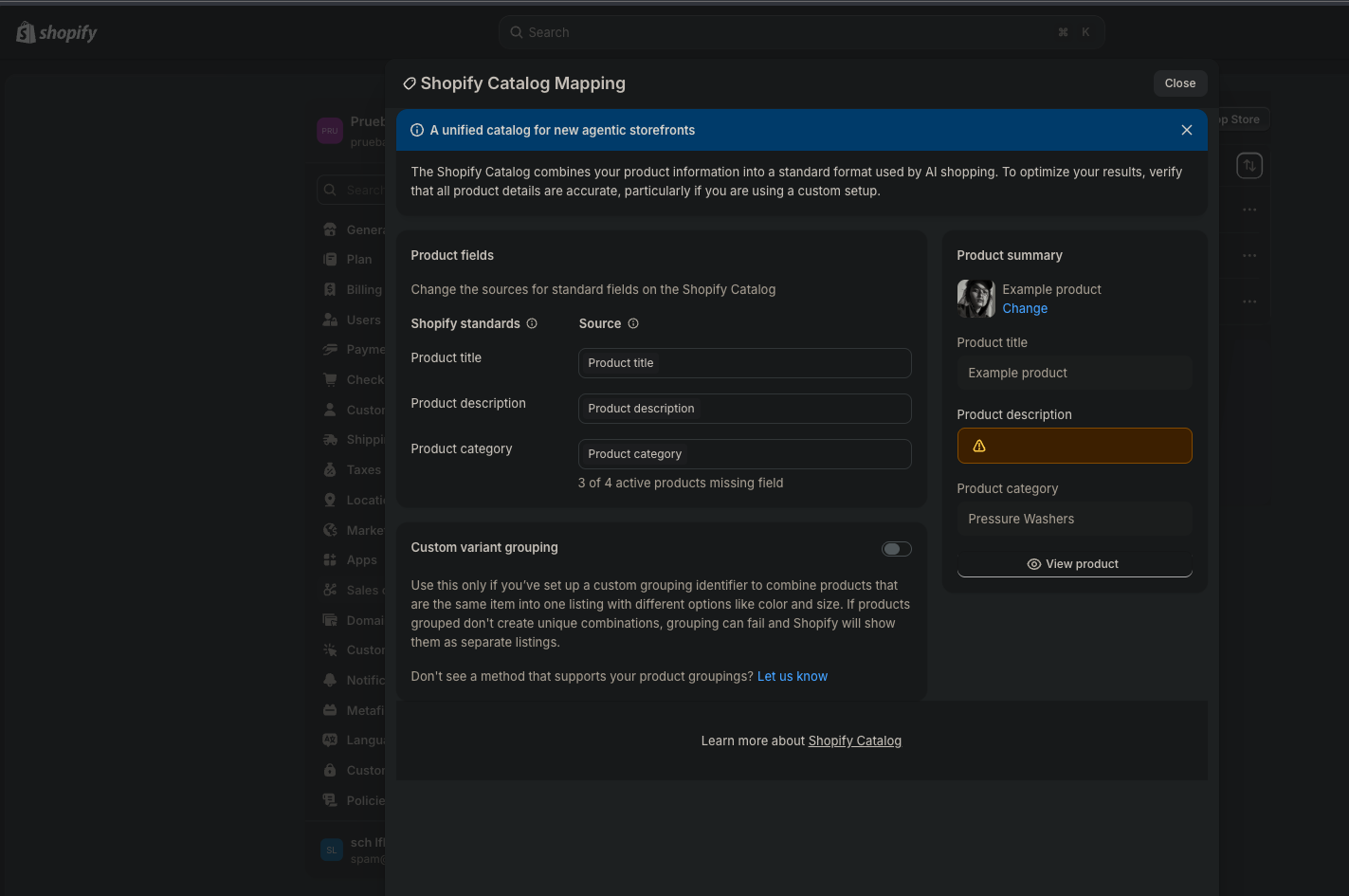The image size is (1349, 896).
Task: Click the Shopify logo
Action: pos(57,32)
